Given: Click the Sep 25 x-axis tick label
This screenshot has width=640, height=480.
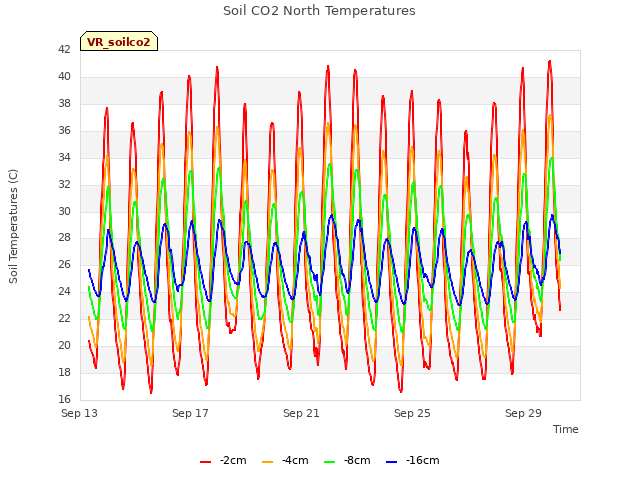Looking at the screenshot, I should point(412,413).
